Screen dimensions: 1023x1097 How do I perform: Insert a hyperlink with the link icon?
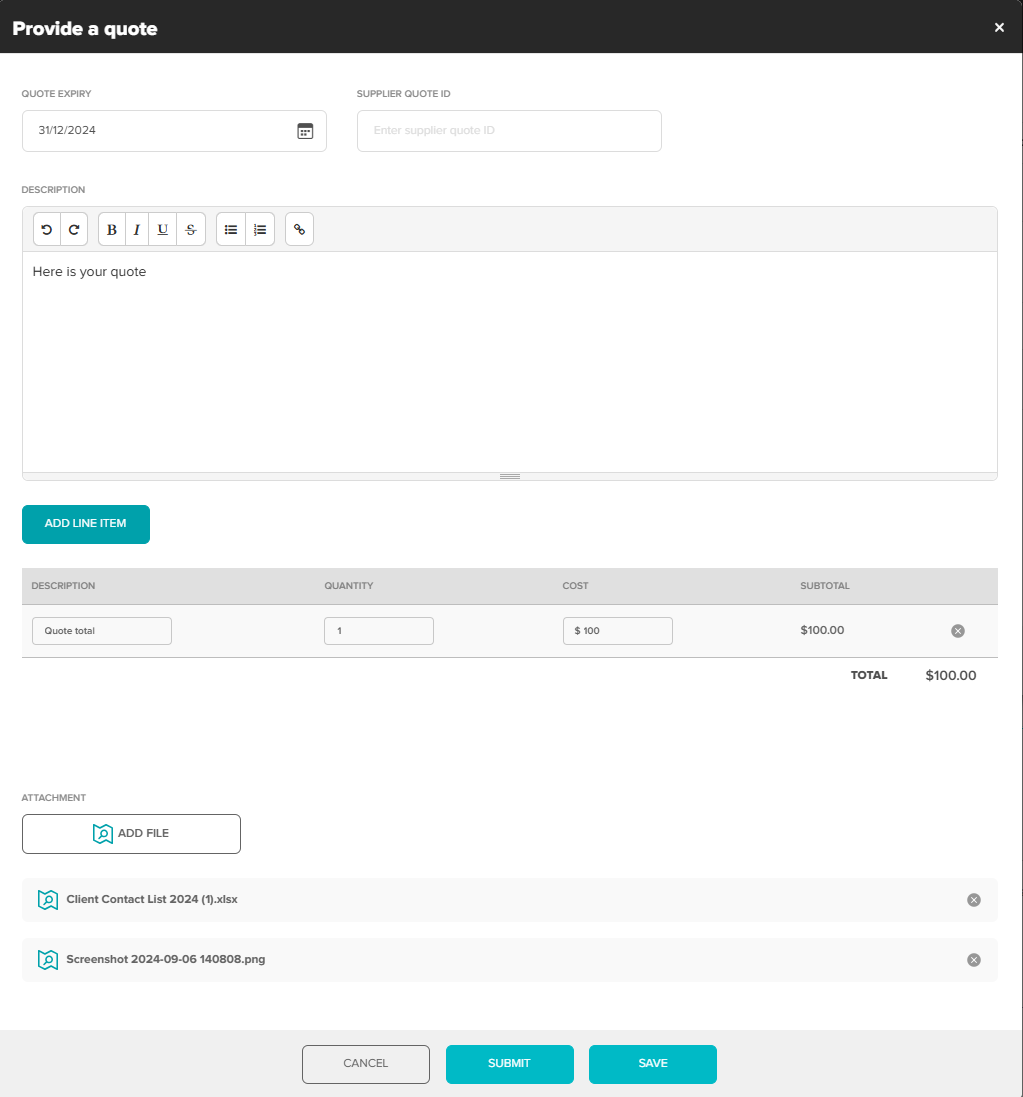click(x=299, y=229)
